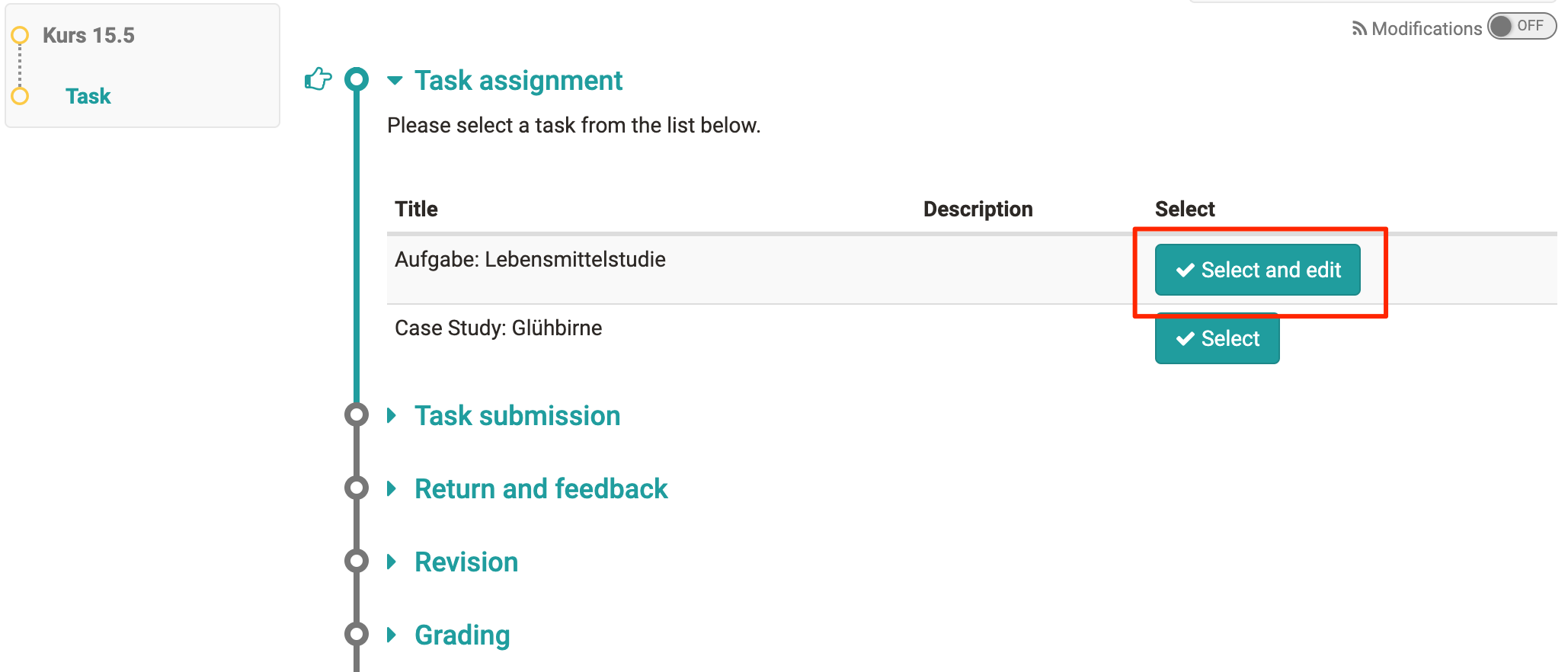Click the yellow circle icon beside Kurs 15.5

pyautogui.click(x=20, y=35)
